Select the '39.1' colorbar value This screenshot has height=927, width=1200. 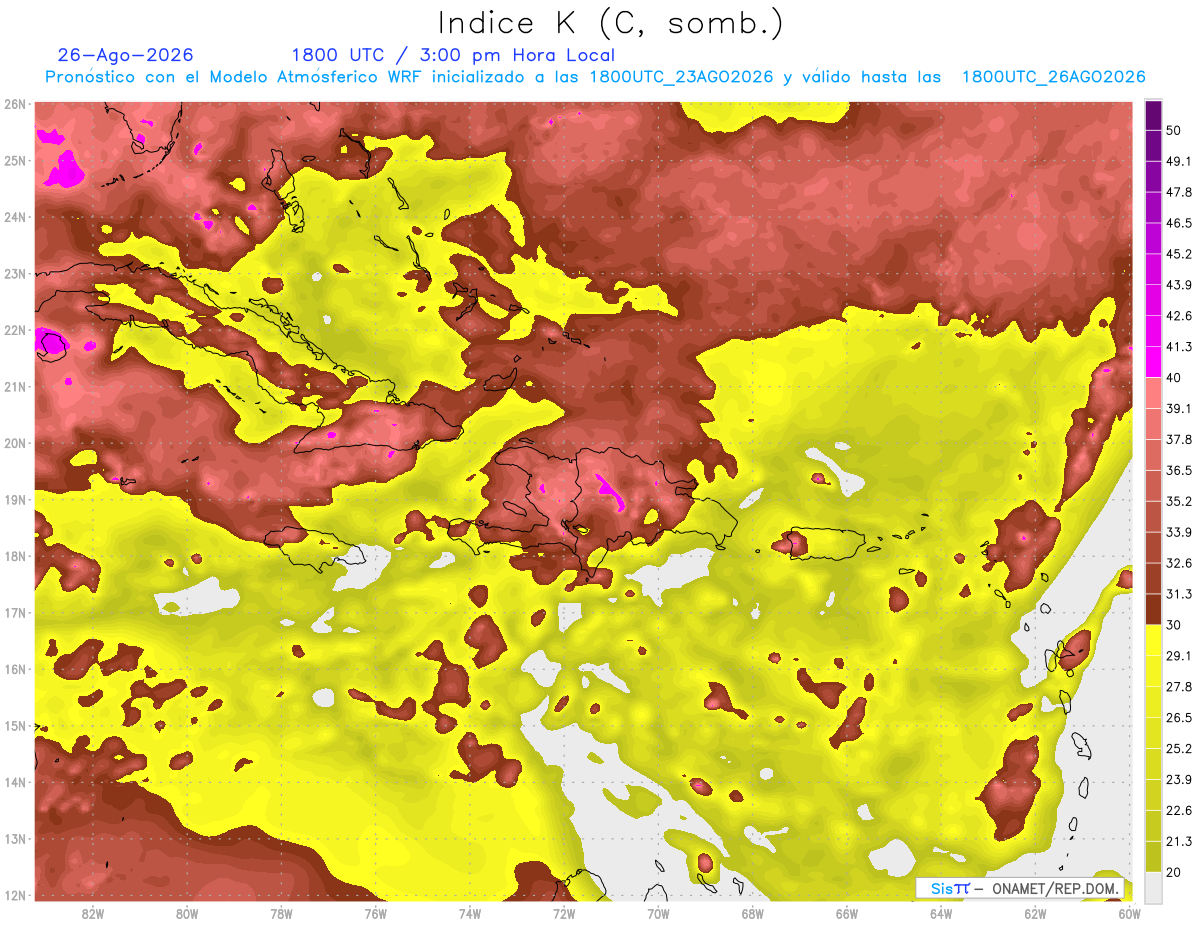tap(1178, 408)
